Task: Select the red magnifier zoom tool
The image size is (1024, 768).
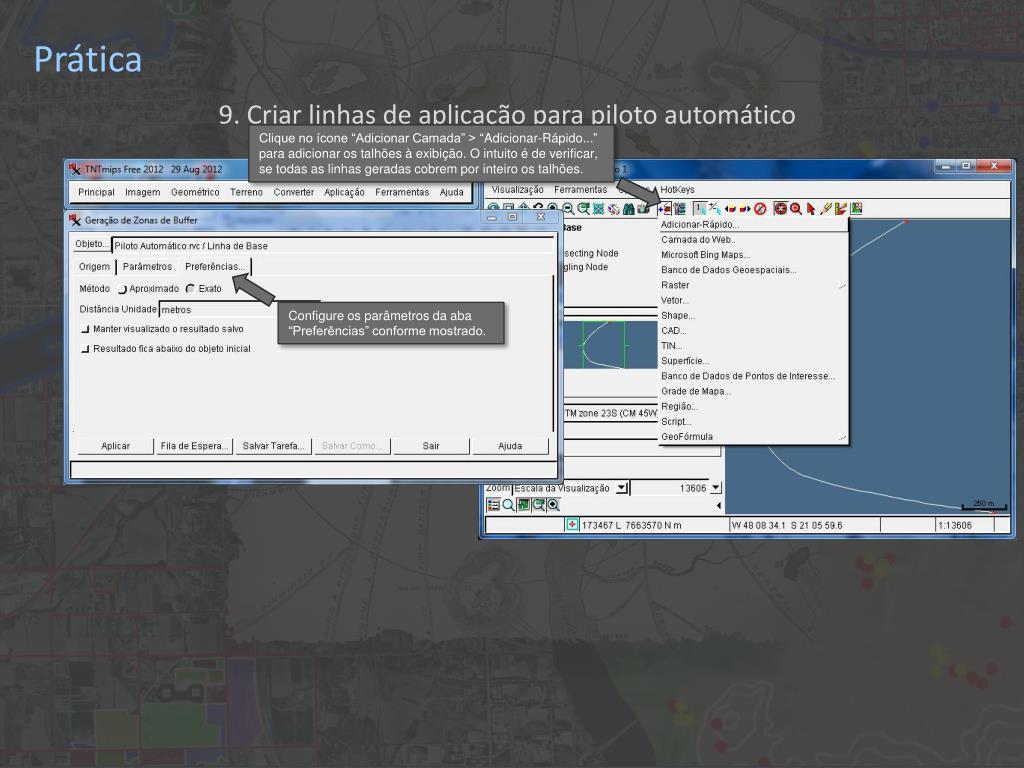Action: pos(795,209)
